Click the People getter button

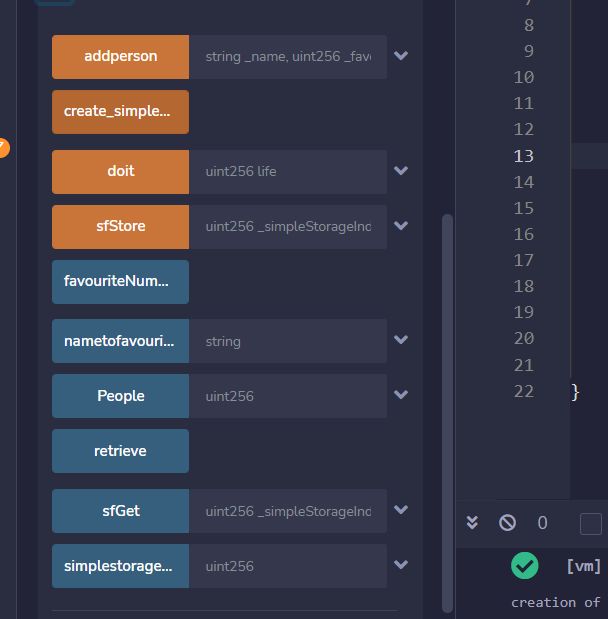click(120, 396)
